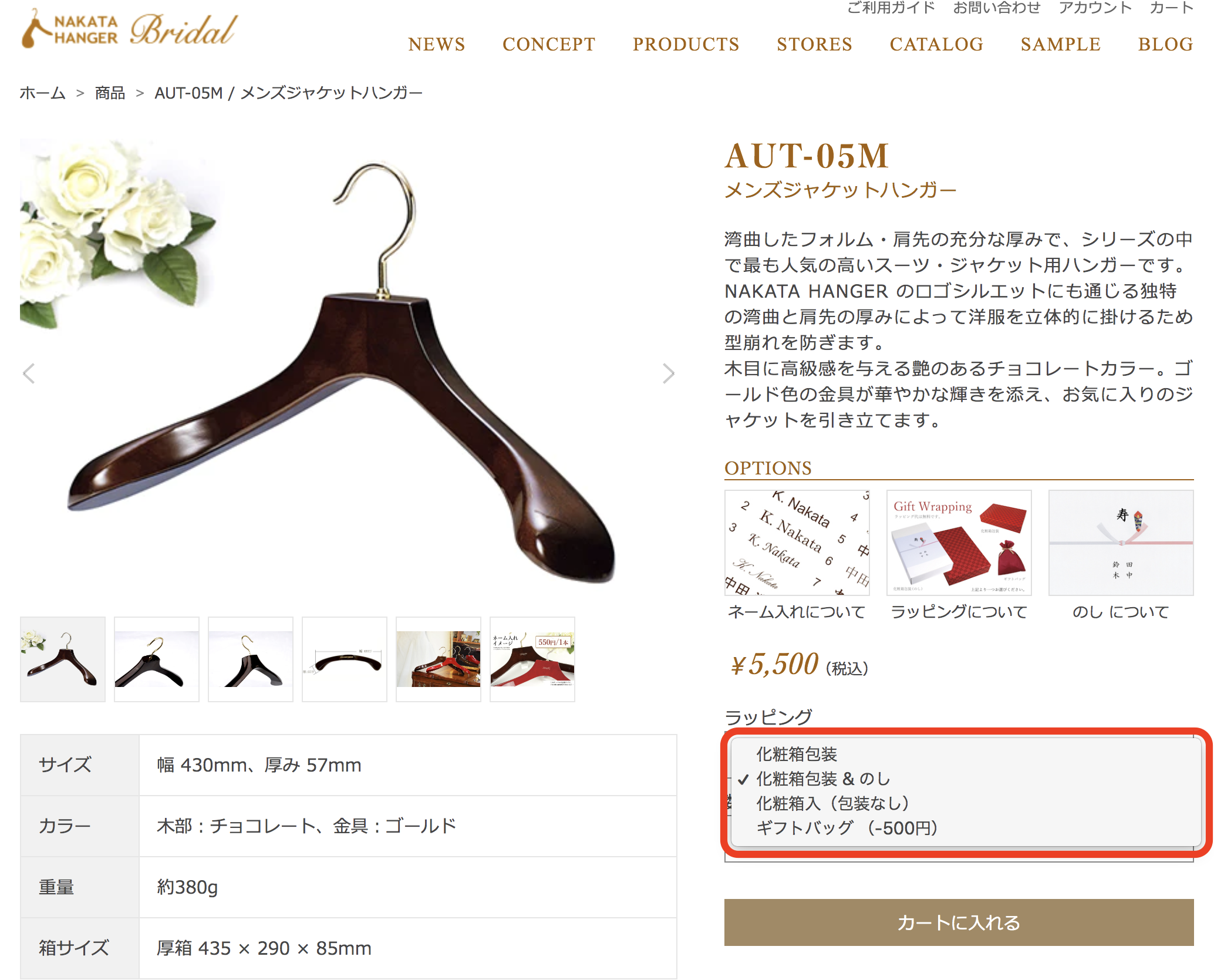
Task: Open the ご利用ガイド link
Action: click(x=891, y=8)
